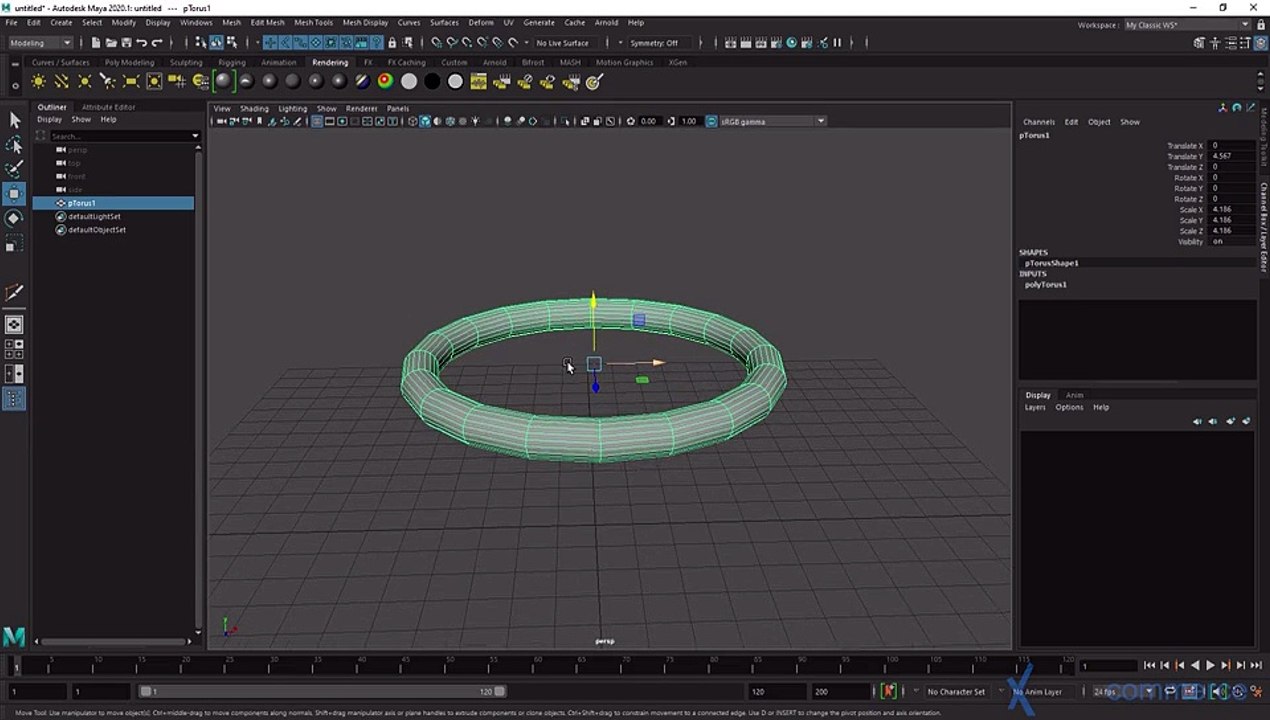Click the Open Scene folder icon
The height and width of the screenshot is (720, 1270).
pos(110,43)
